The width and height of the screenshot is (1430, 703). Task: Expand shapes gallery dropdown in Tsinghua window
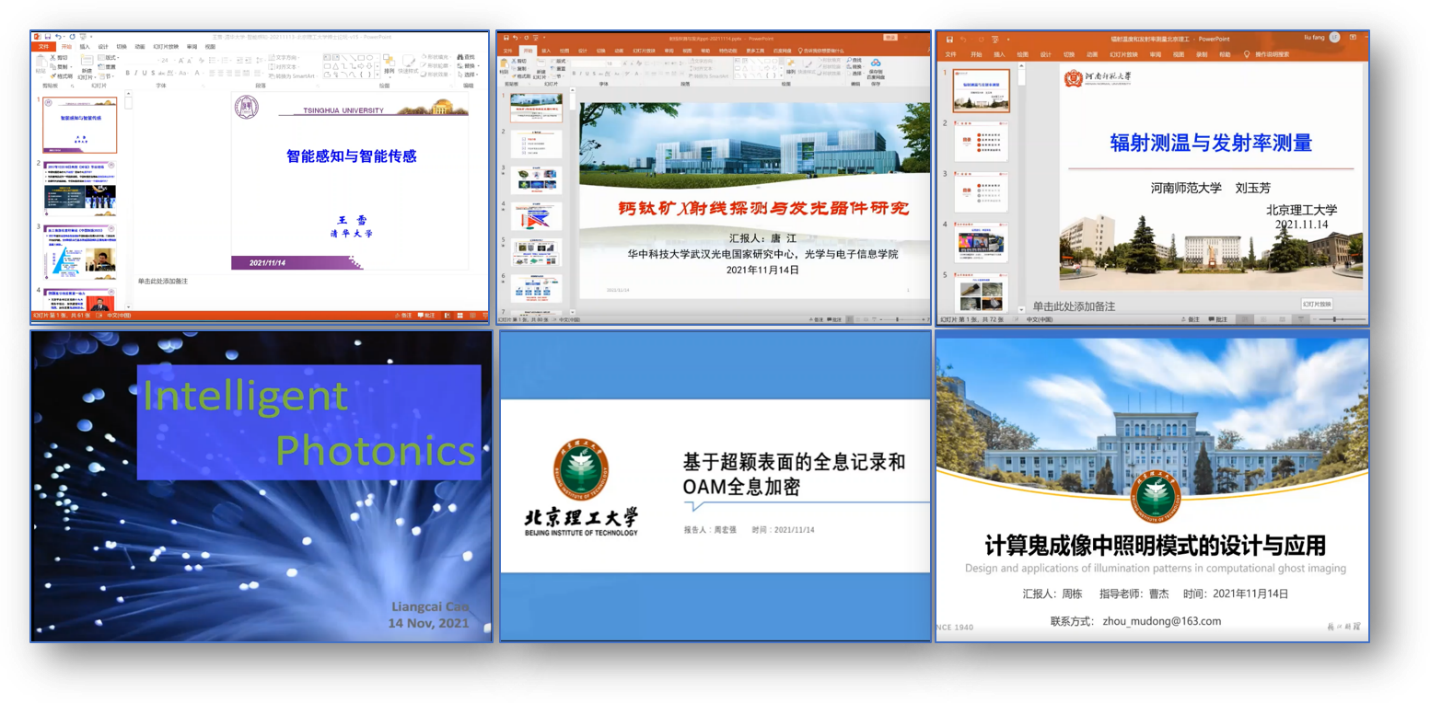click(376, 75)
